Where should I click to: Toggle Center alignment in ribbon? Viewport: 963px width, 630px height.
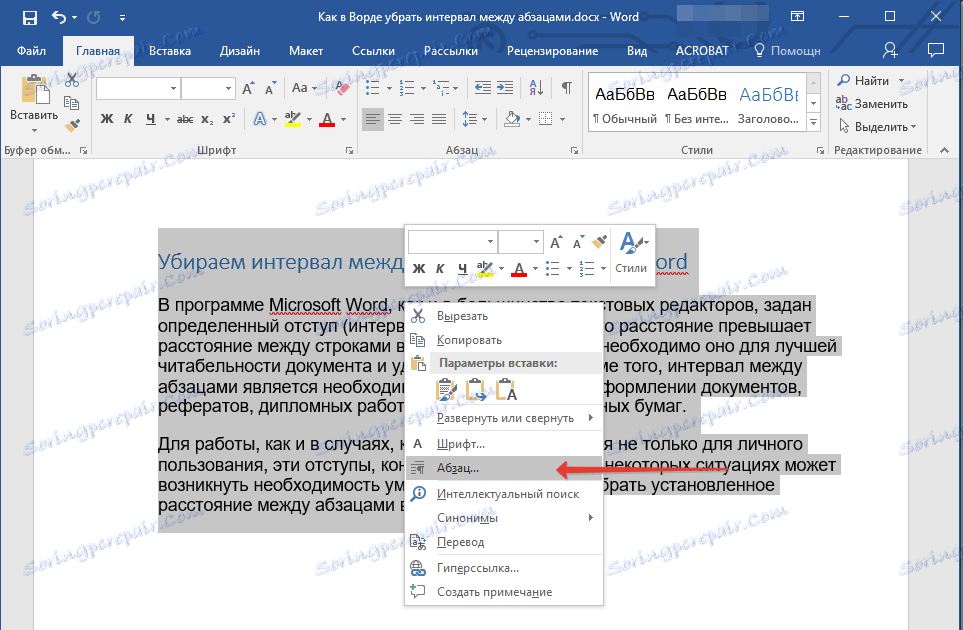[x=395, y=119]
